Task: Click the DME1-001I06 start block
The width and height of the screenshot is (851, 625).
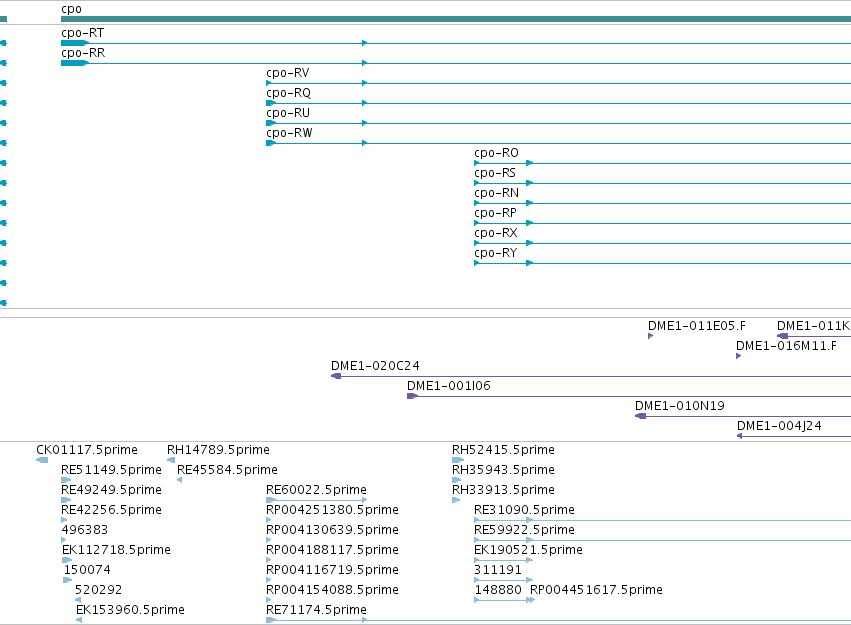Action: 412,396
